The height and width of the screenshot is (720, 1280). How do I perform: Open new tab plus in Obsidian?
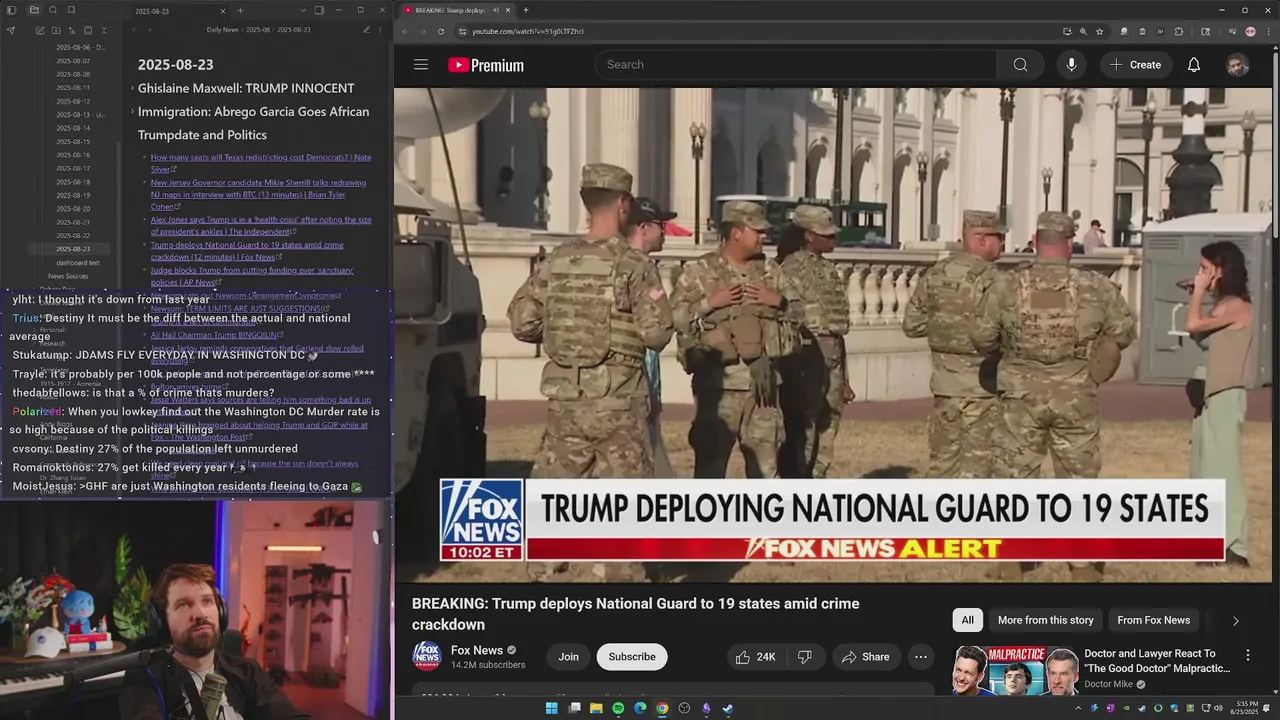click(x=240, y=10)
